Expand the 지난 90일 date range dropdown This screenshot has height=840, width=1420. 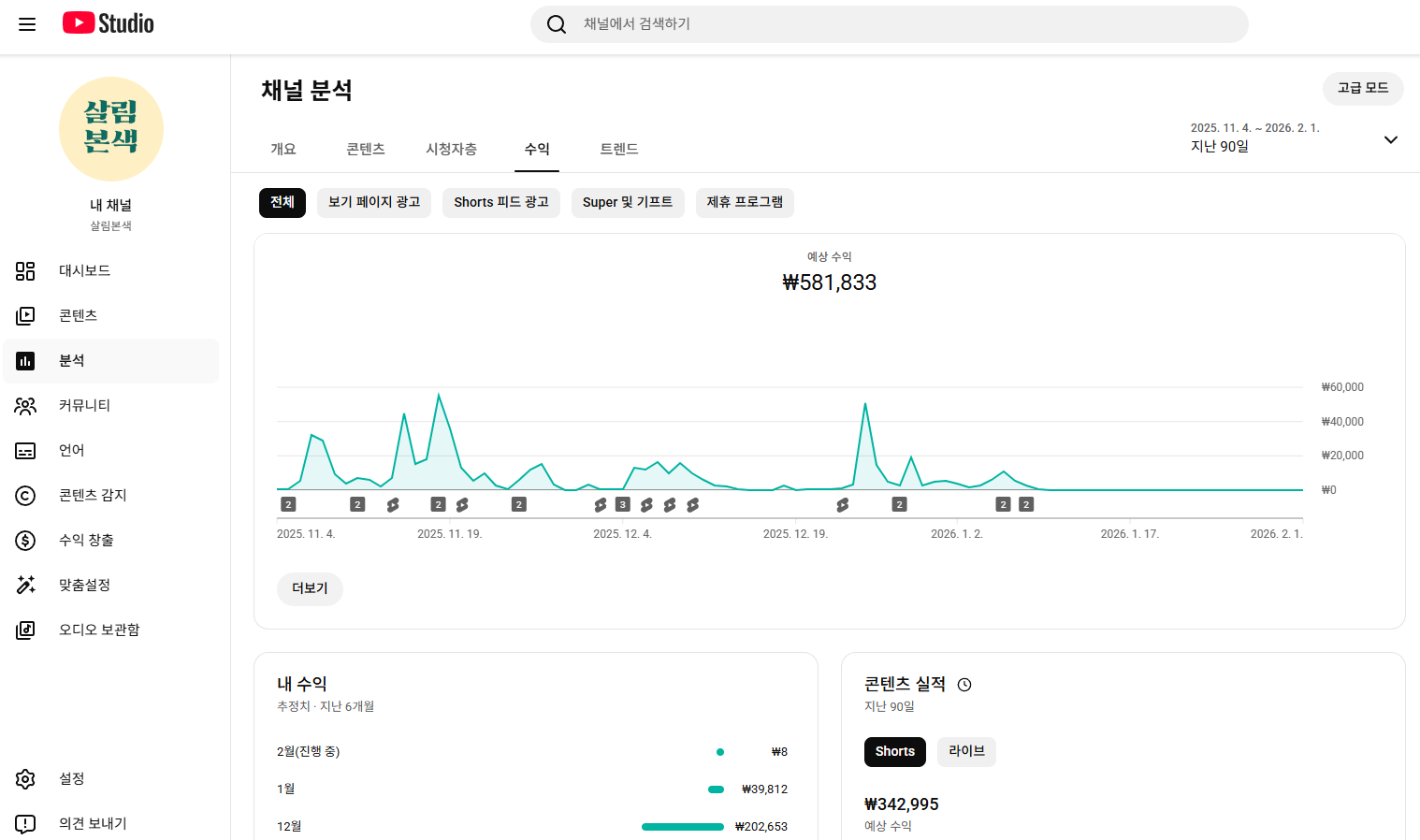click(1390, 140)
